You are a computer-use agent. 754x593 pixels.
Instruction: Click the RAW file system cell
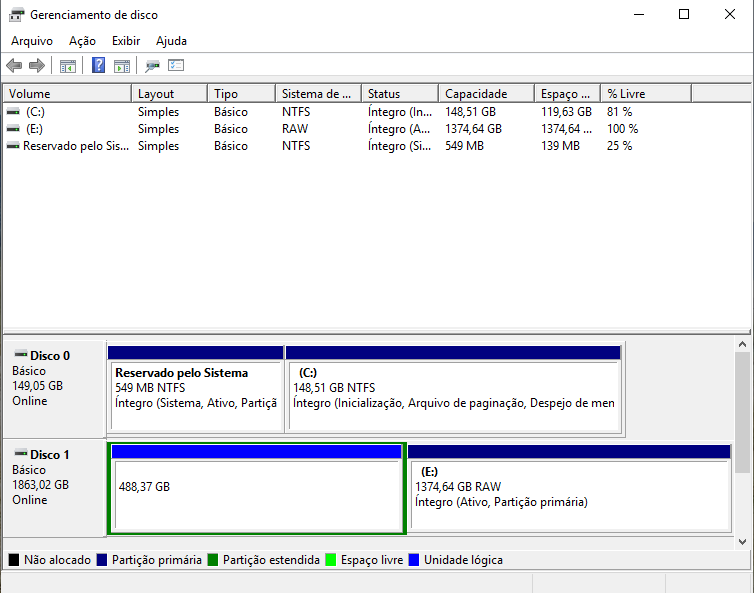pyautogui.click(x=295, y=129)
